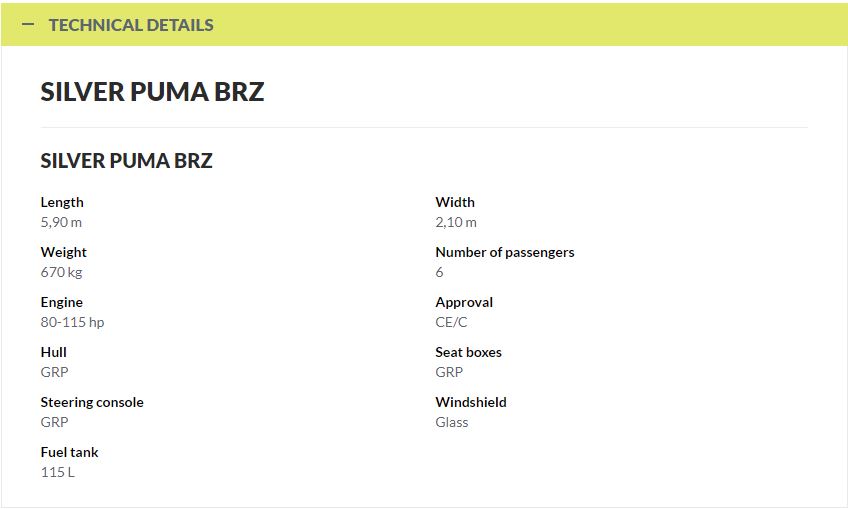The image size is (848, 509).
Task: Click the Silver Puma BRZ subheading
Action: [127, 161]
